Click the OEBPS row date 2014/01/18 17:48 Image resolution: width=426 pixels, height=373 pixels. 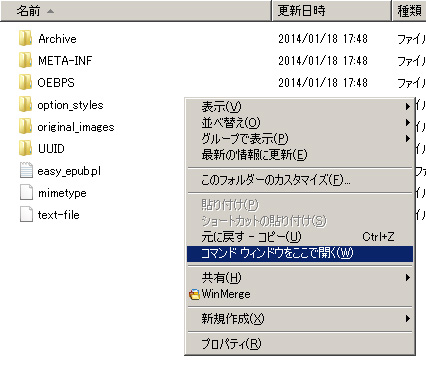click(x=323, y=83)
